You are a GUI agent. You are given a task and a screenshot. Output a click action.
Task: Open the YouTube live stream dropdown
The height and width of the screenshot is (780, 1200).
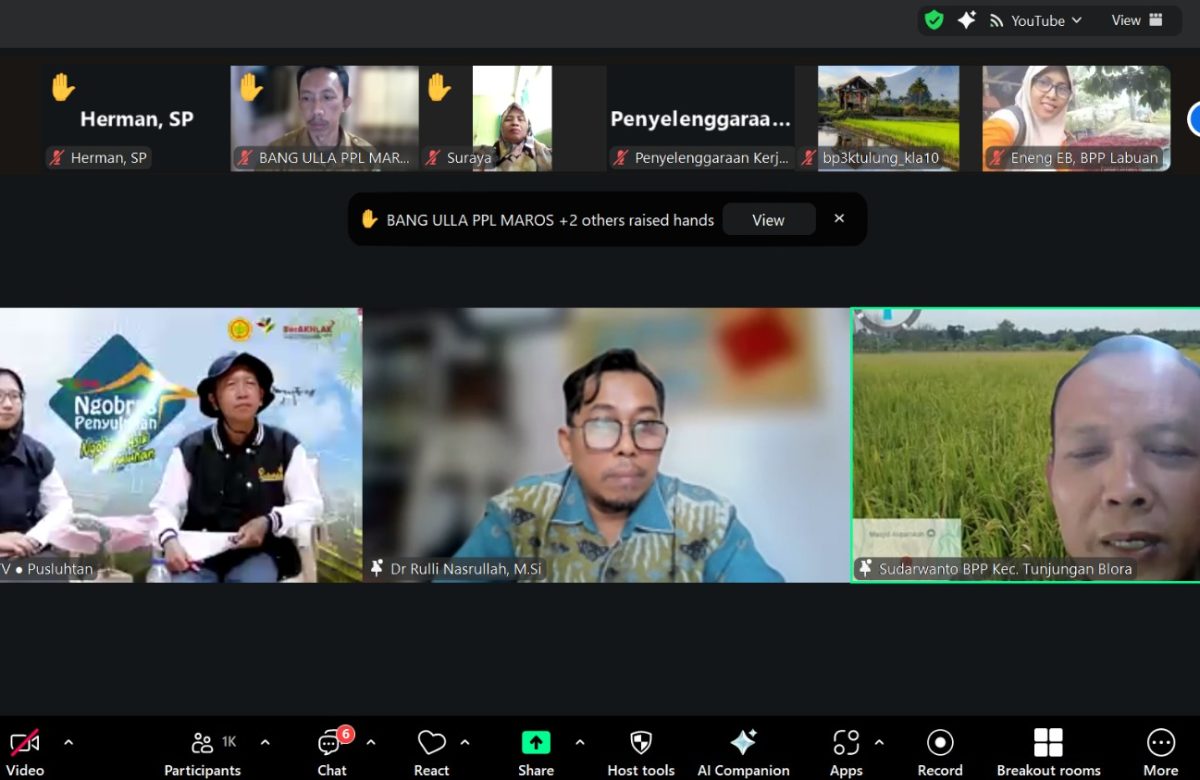pos(1036,20)
